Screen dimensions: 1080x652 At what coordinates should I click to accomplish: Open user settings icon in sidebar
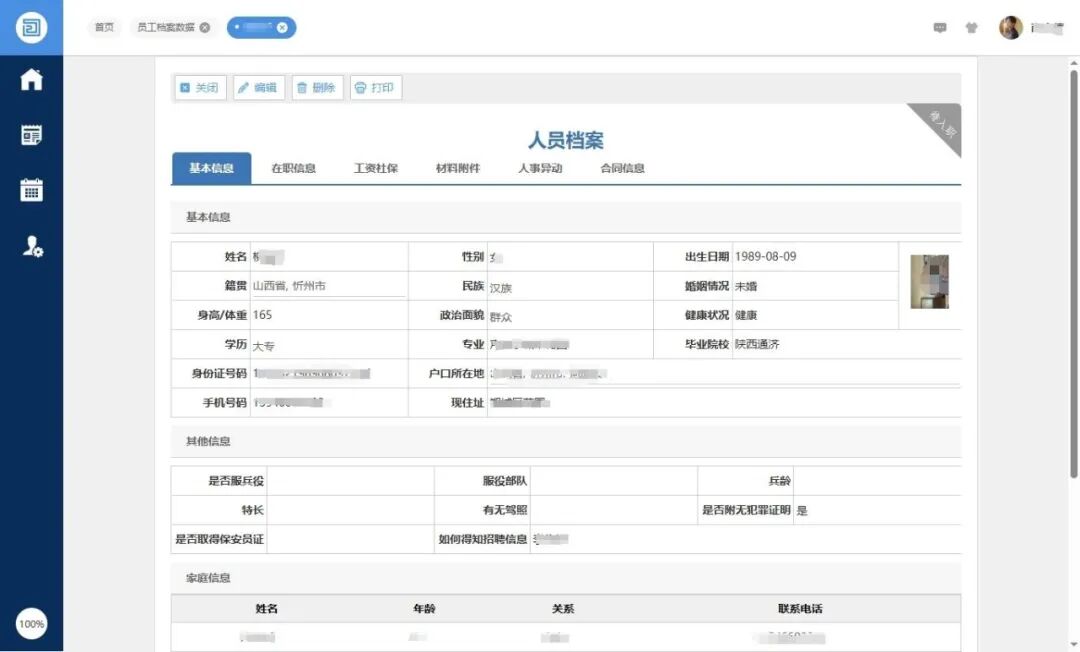[31, 246]
